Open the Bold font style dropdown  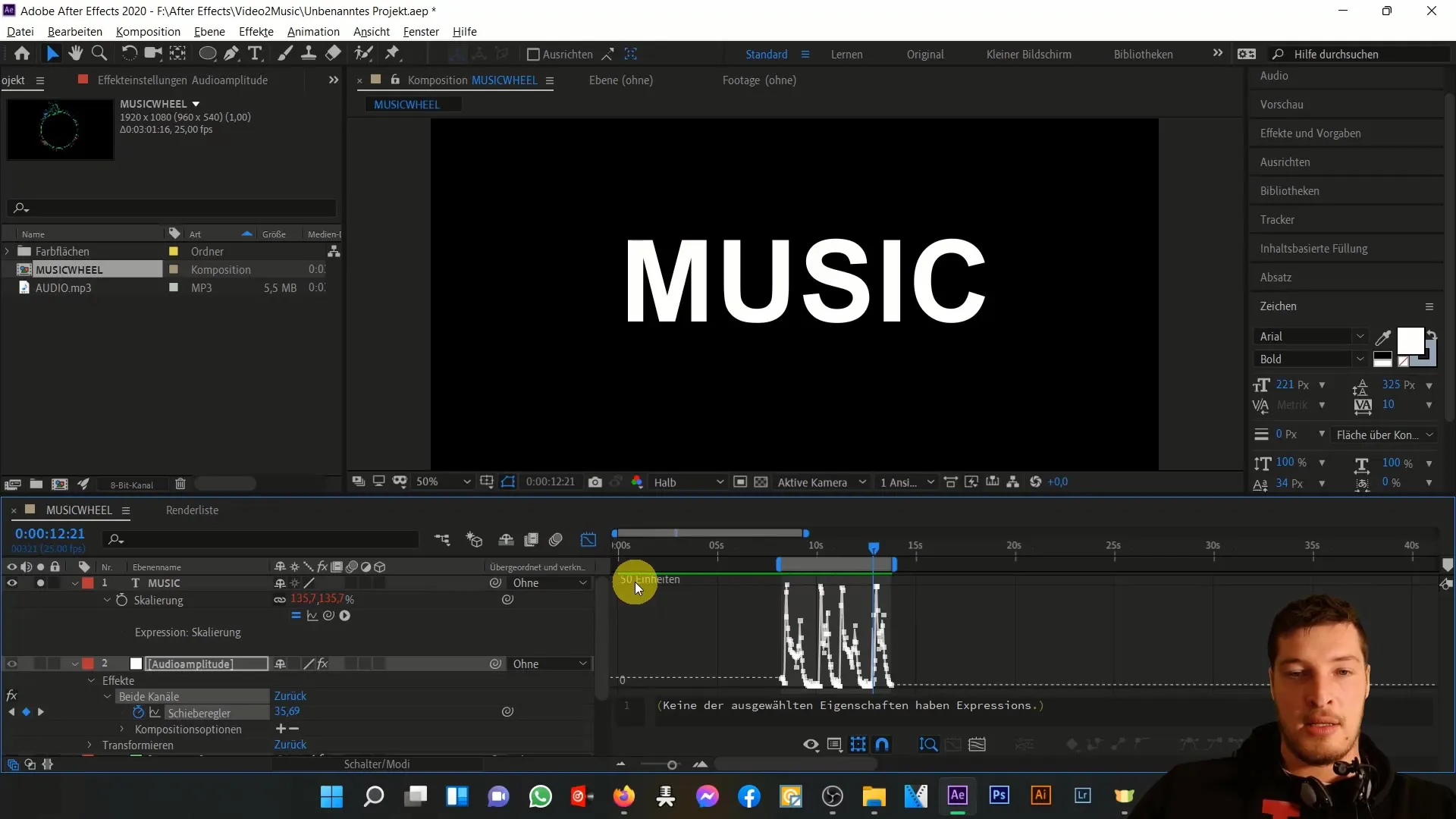click(x=1310, y=359)
